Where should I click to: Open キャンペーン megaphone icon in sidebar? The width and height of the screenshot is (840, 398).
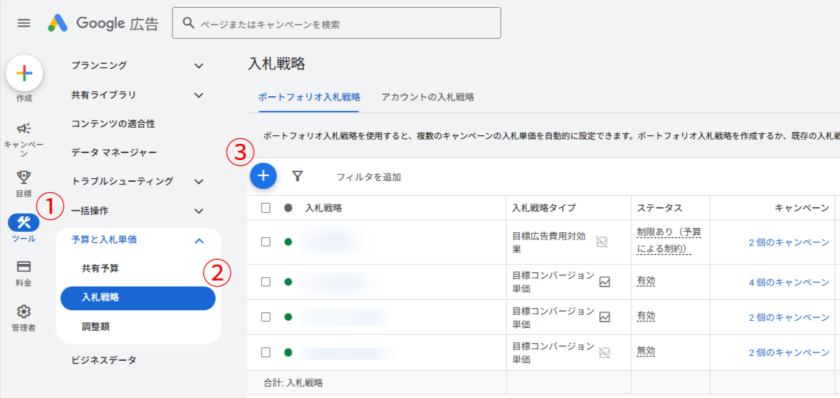pyautogui.click(x=24, y=128)
